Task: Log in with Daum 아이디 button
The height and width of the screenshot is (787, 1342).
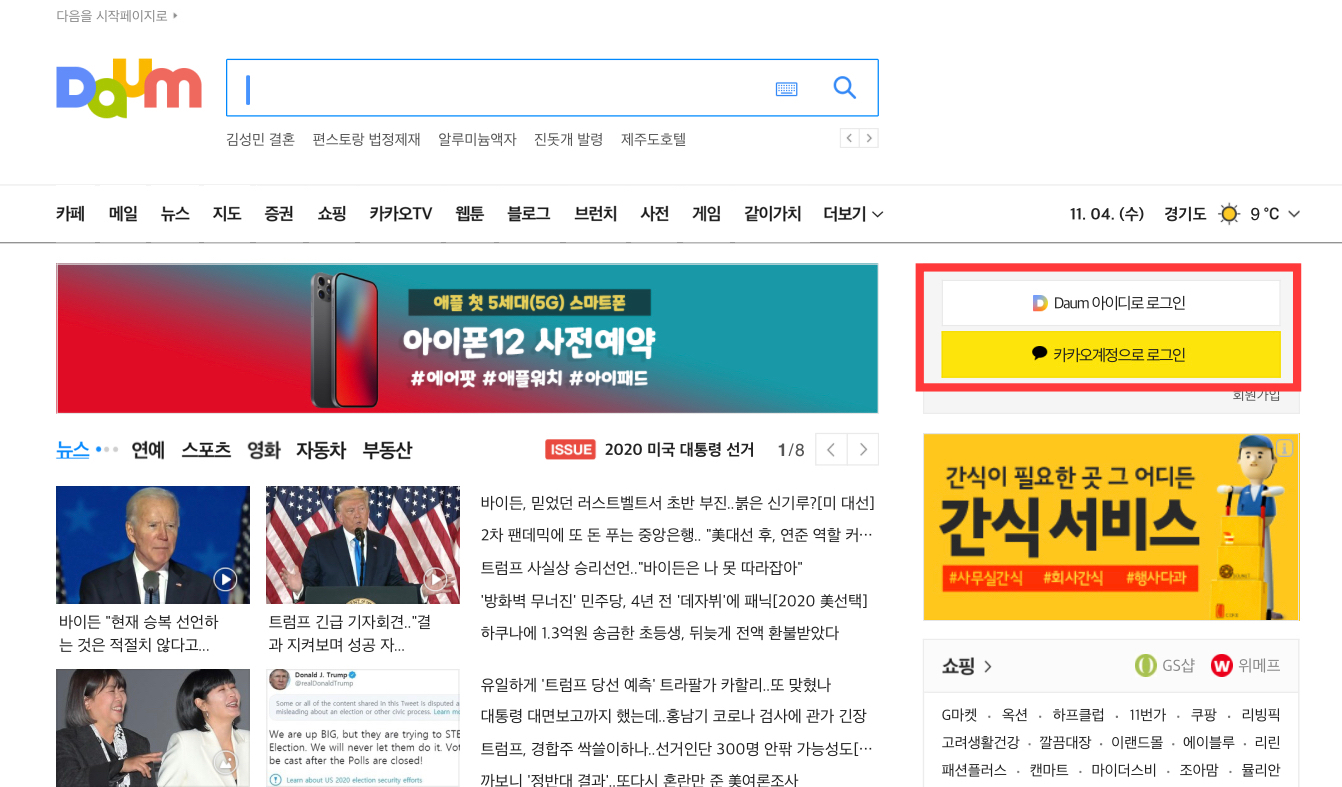Action: [x=1111, y=303]
